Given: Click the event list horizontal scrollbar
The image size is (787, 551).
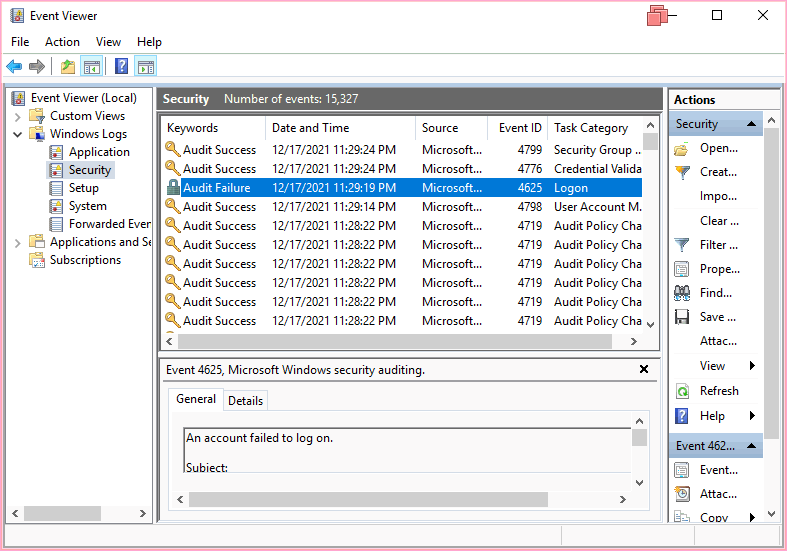Looking at the screenshot, I should tap(400, 341).
